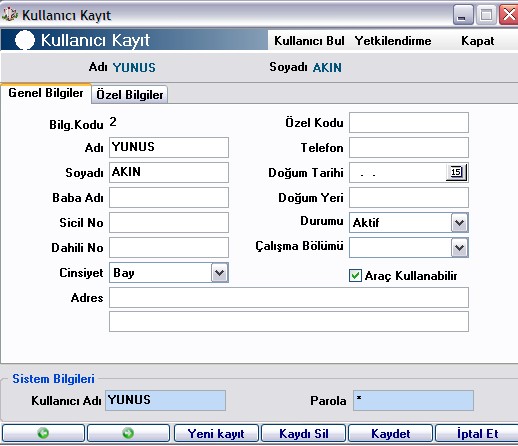Expand the Çalışma Bölümü dropdown
The image size is (518, 446).
pos(460,248)
